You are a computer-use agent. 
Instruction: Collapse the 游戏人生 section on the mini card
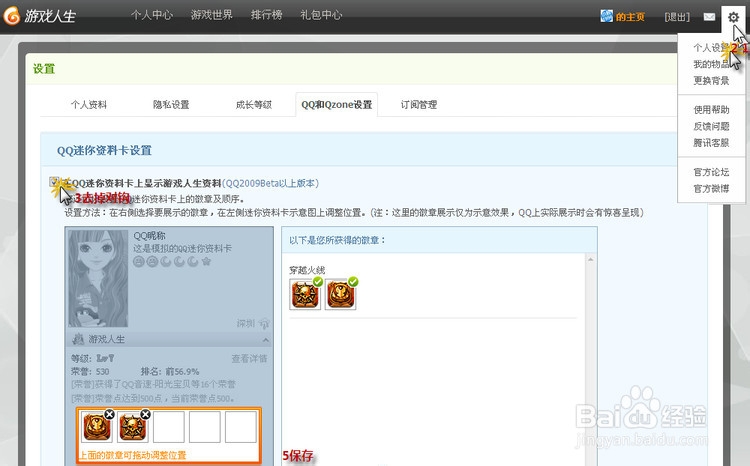pyautogui.click(x=265, y=340)
